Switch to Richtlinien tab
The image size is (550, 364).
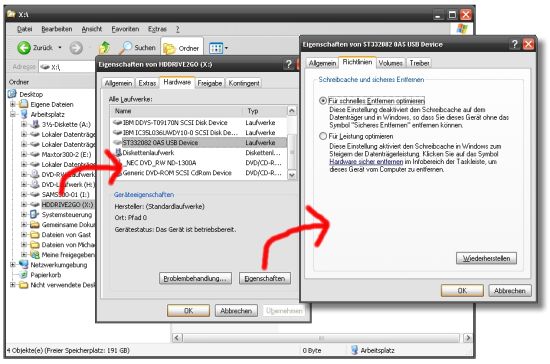tap(357, 62)
